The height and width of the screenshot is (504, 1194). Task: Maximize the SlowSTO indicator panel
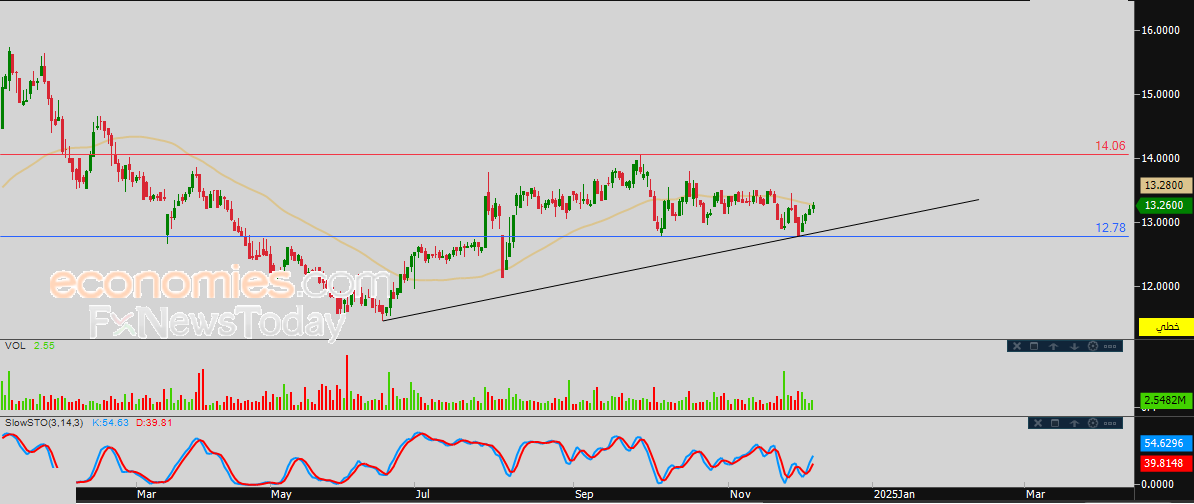[x=1055, y=423]
